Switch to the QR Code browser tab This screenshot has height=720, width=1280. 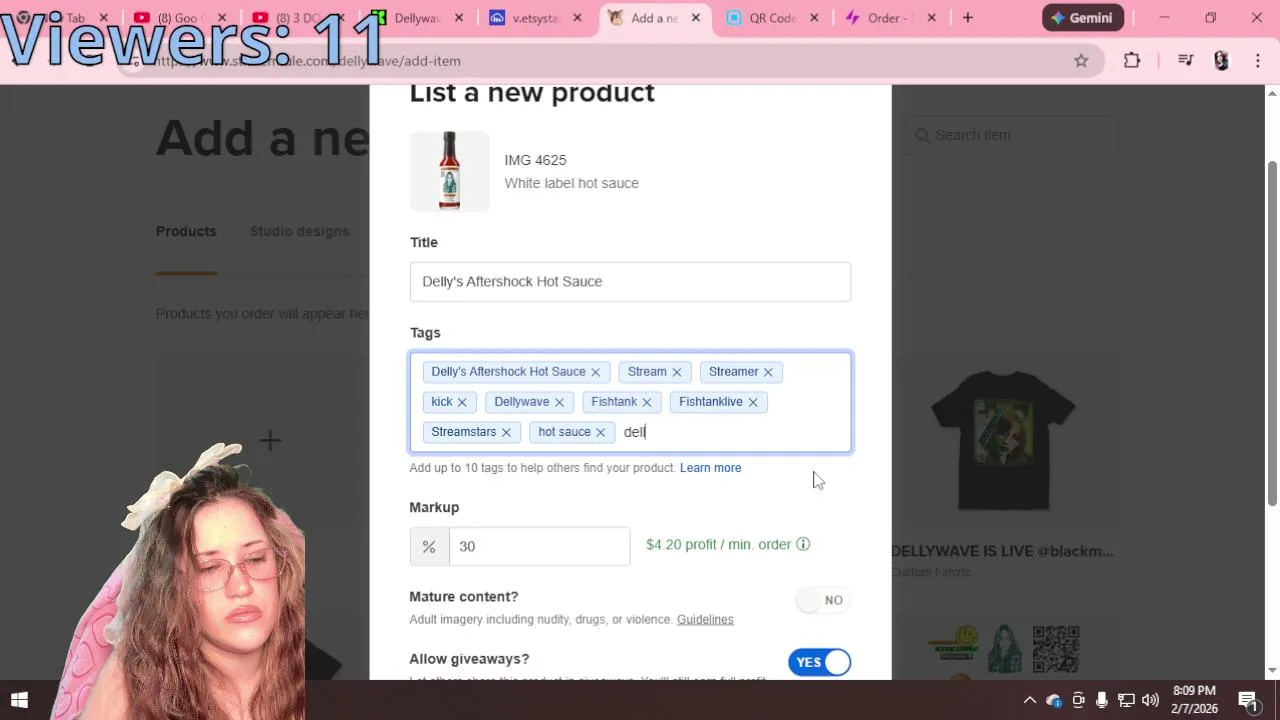772,18
